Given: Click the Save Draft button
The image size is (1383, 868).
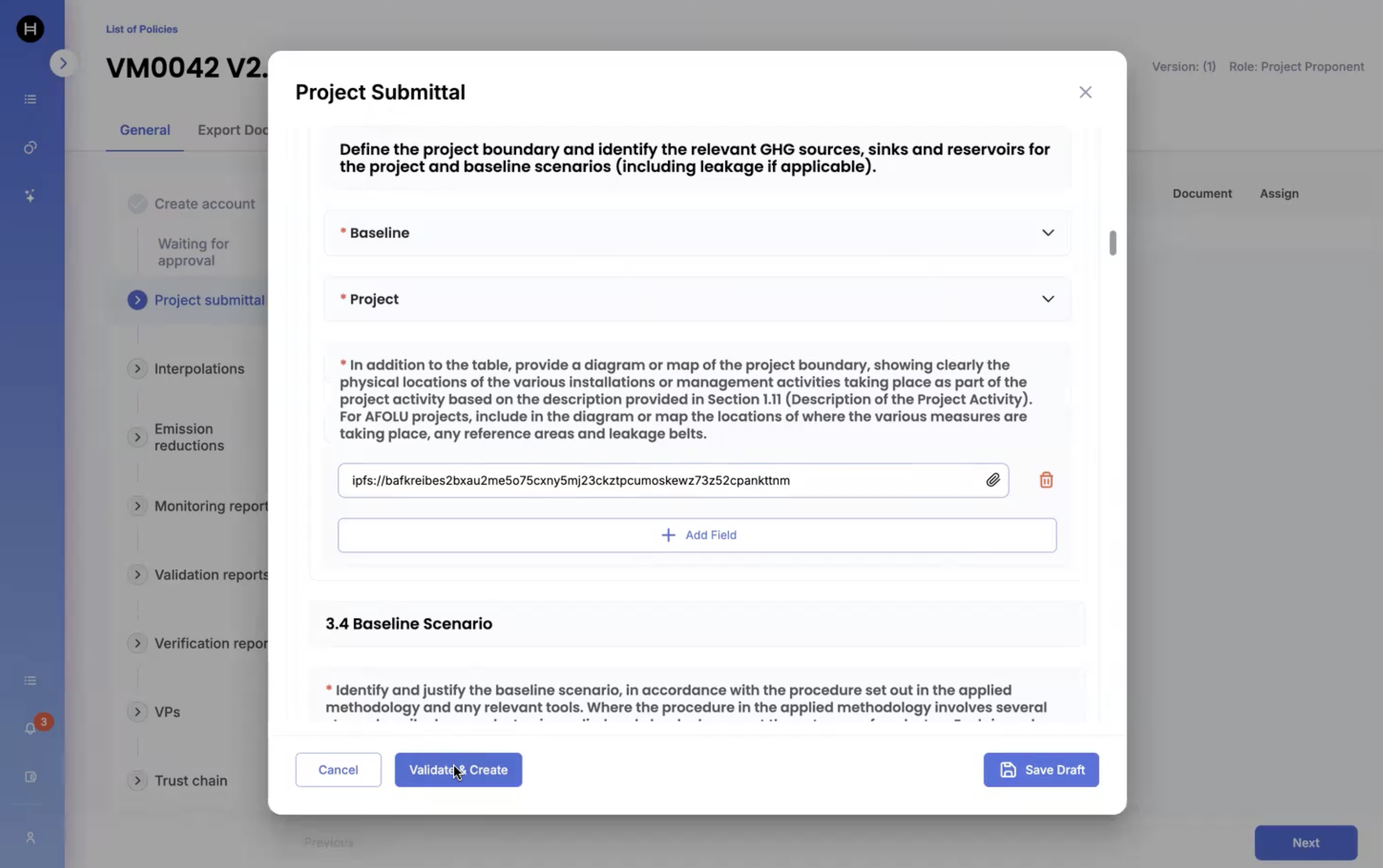Looking at the screenshot, I should 1040,769.
